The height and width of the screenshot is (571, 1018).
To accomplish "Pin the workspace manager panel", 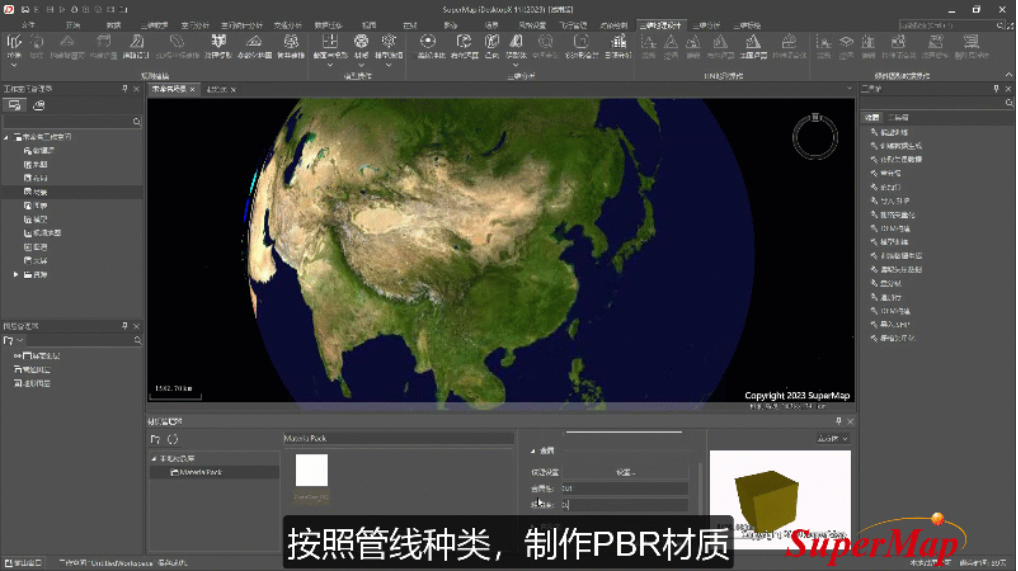I will point(125,88).
